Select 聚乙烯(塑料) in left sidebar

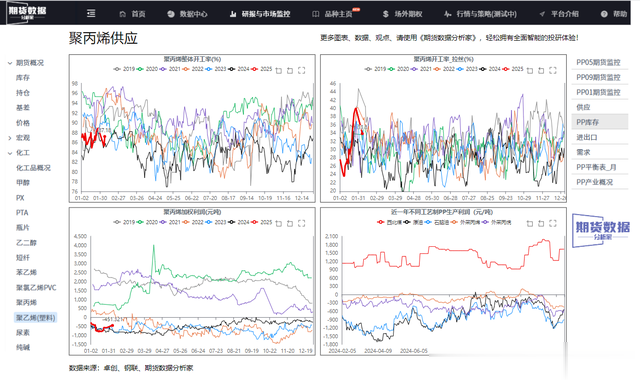point(36,318)
